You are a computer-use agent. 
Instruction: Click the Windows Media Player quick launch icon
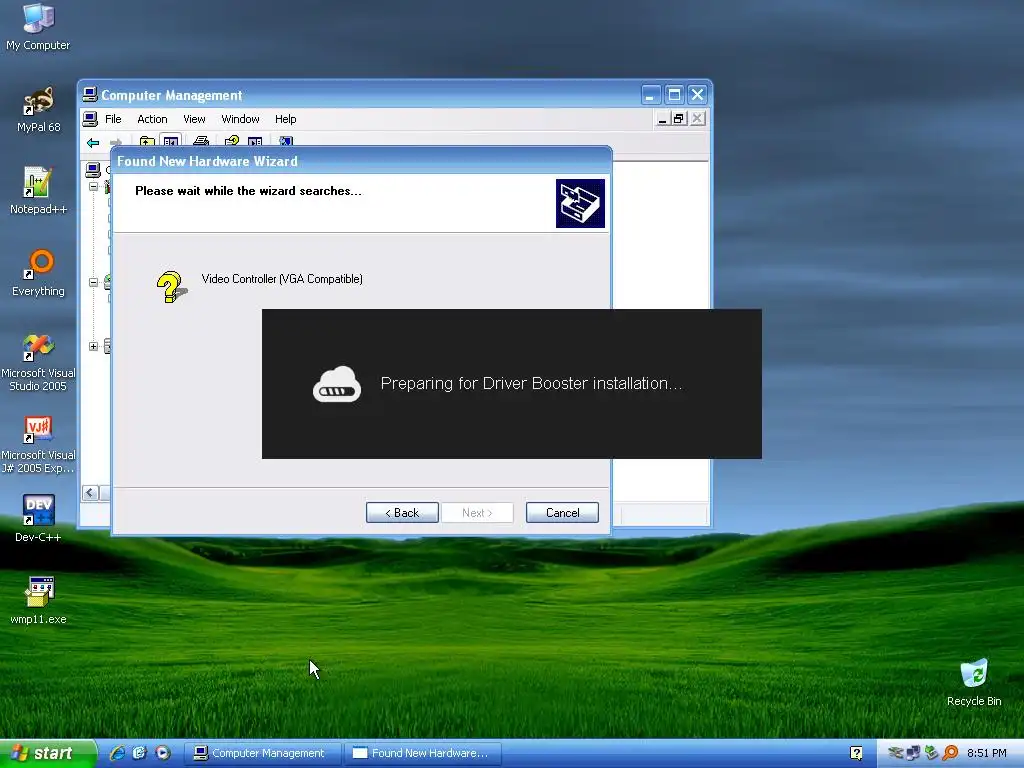pyautogui.click(x=163, y=753)
